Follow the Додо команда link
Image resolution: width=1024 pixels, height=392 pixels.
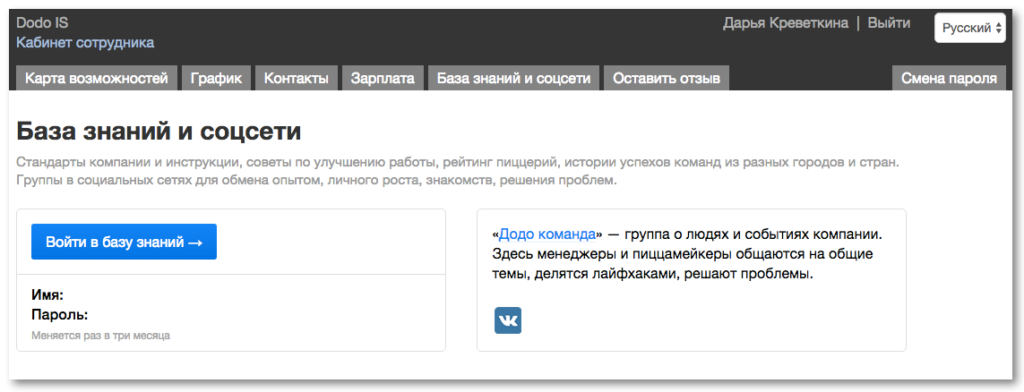click(x=547, y=234)
